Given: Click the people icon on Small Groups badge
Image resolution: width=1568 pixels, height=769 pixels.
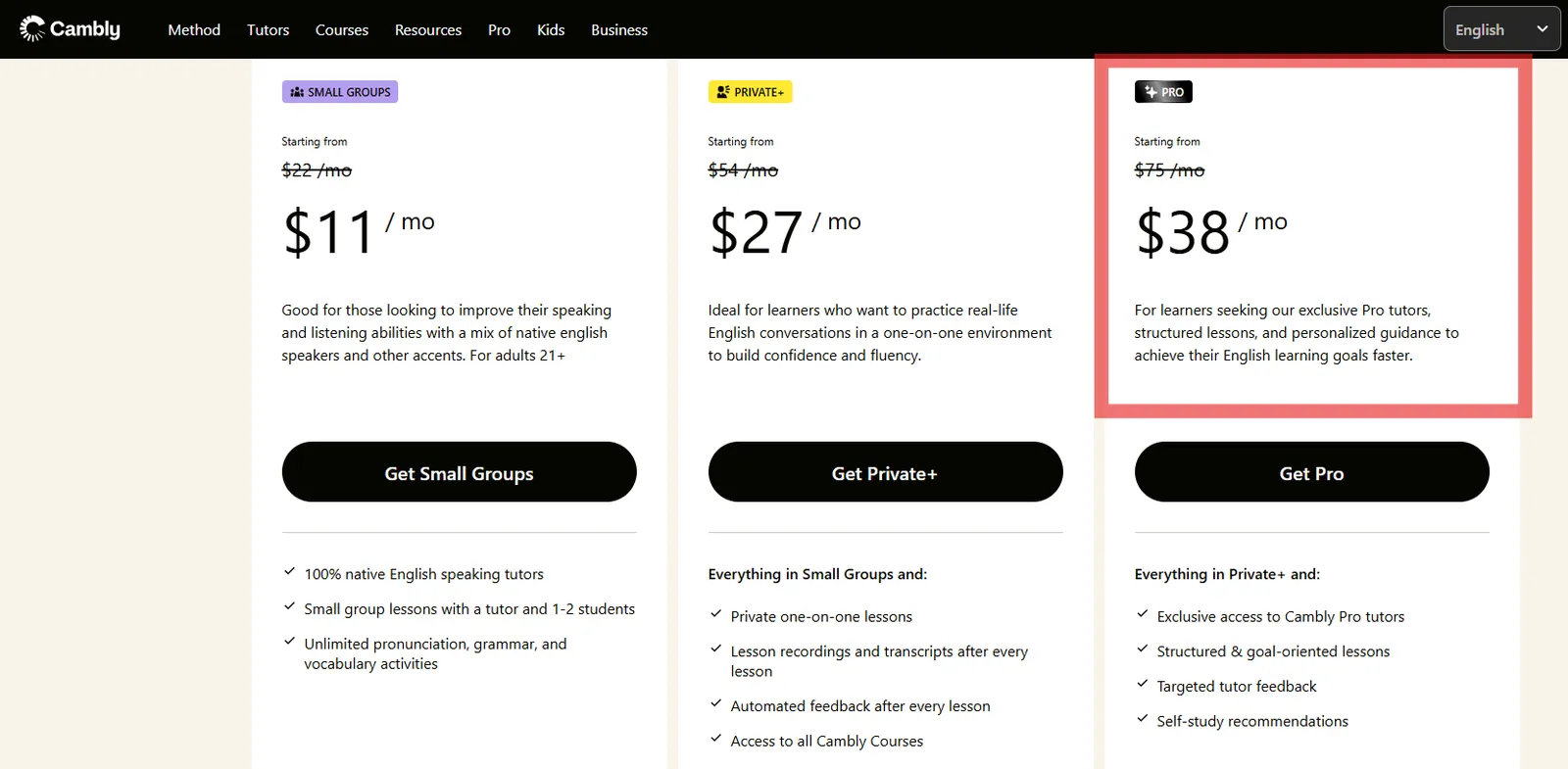Looking at the screenshot, I should (x=296, y=91).
